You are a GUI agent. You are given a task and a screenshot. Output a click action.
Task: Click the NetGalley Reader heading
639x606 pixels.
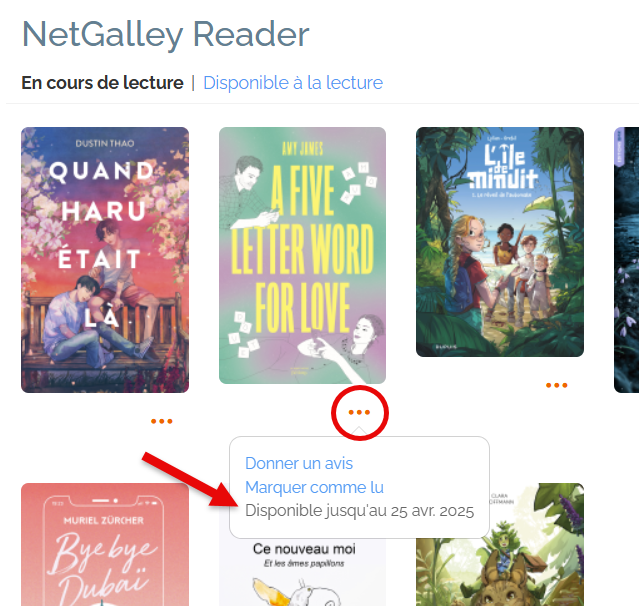165,35
